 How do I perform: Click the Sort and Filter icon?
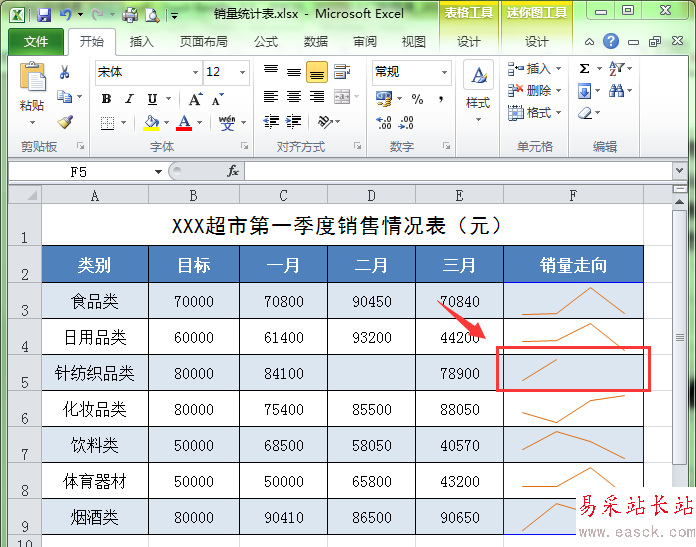616,68
